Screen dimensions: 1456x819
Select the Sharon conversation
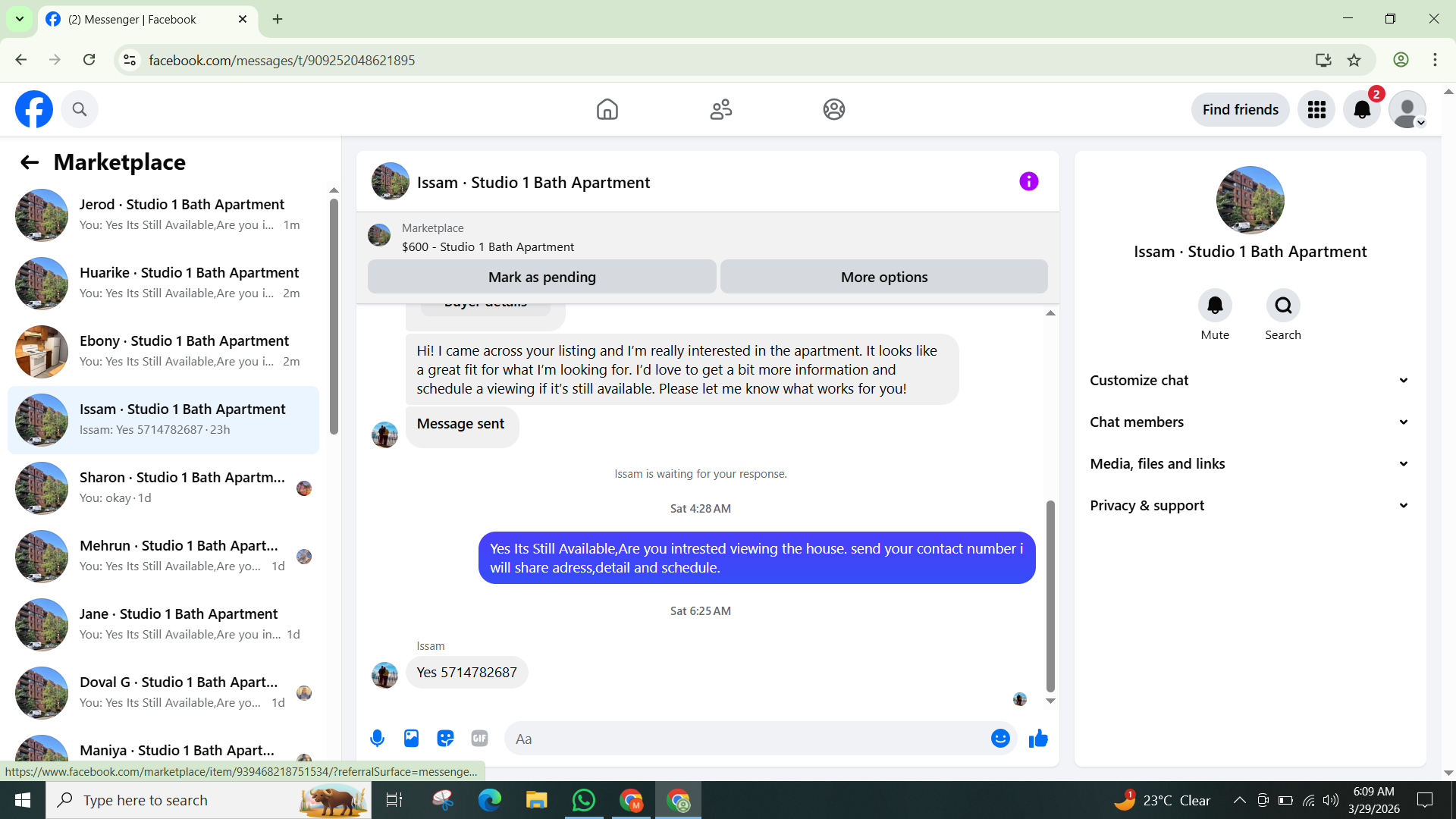click(163, 488)
